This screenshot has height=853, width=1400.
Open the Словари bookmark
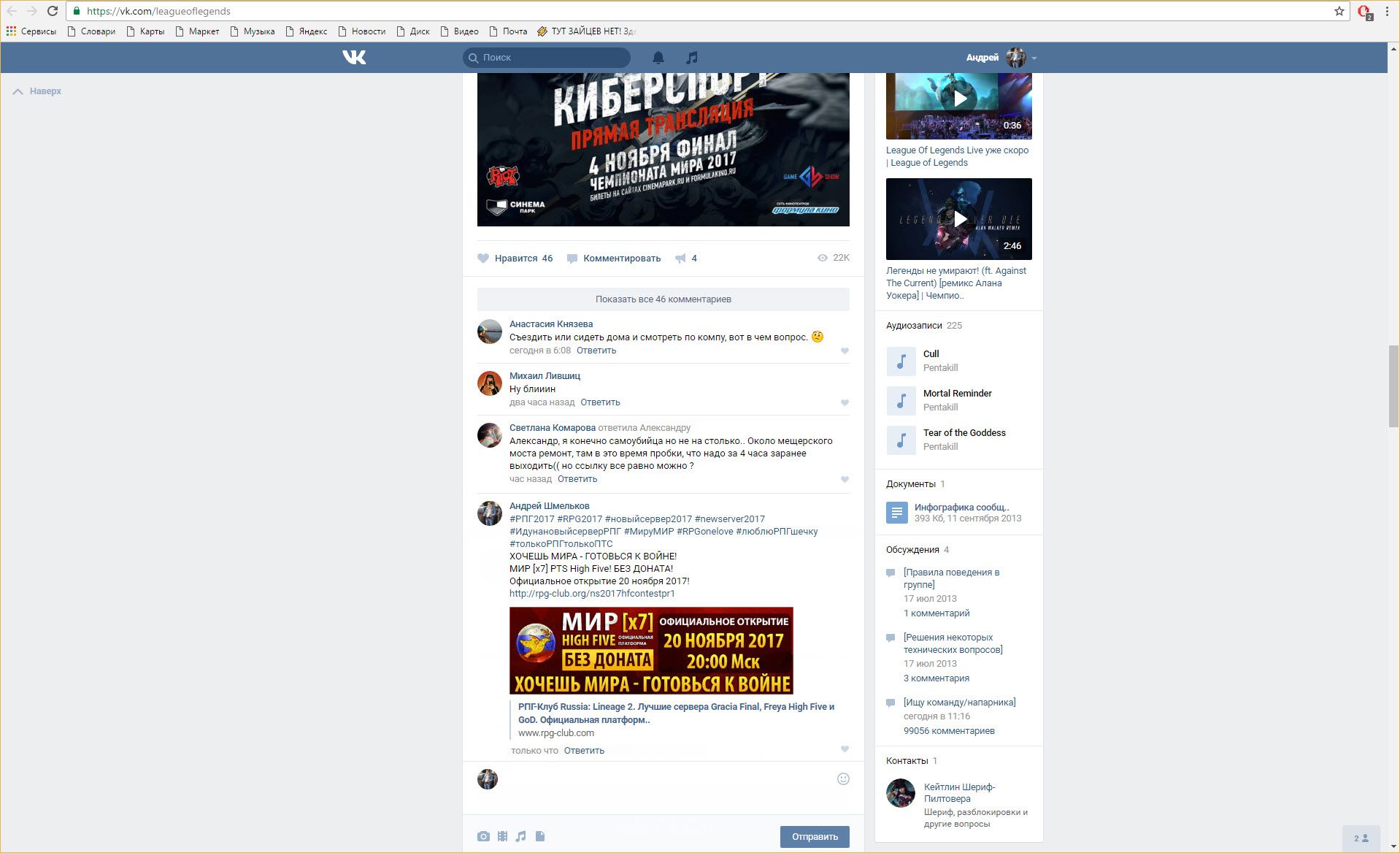pos(91,31)
